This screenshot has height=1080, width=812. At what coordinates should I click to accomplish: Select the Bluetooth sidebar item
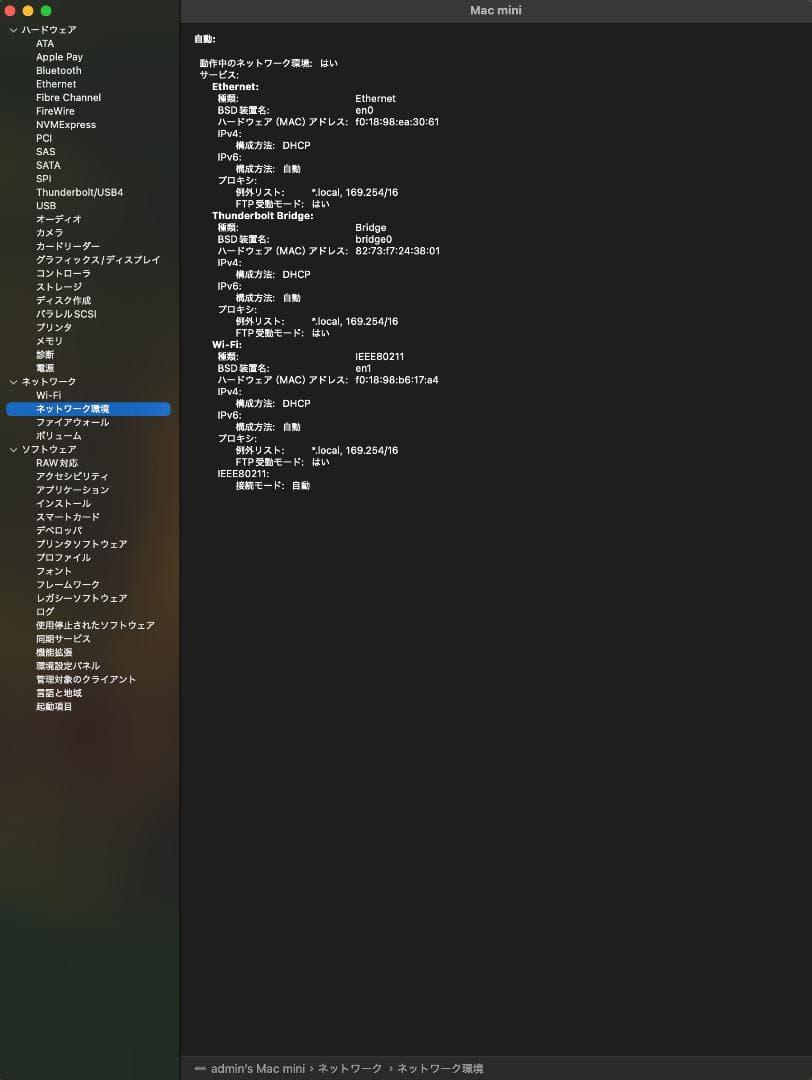pos(58,71)
